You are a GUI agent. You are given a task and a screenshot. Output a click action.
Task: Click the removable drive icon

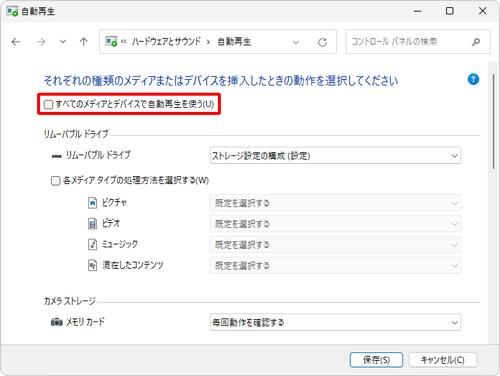tap(56, 156)
